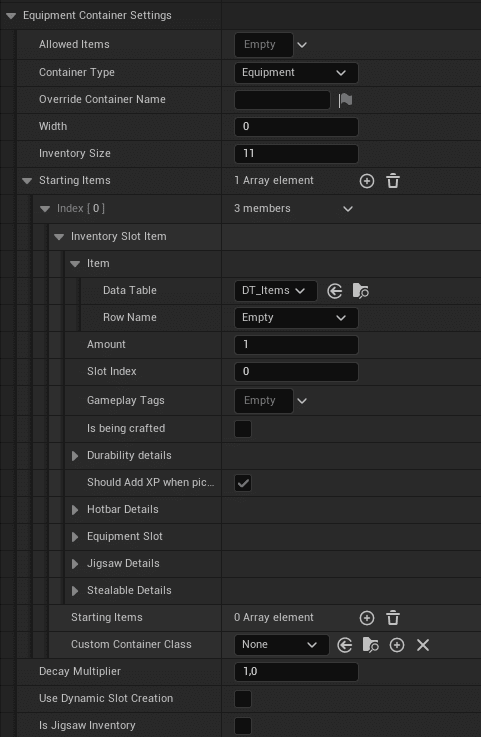The image size is (481, 737).
Task: Browse to DT_Items in Content Browser
Action: 361,291
